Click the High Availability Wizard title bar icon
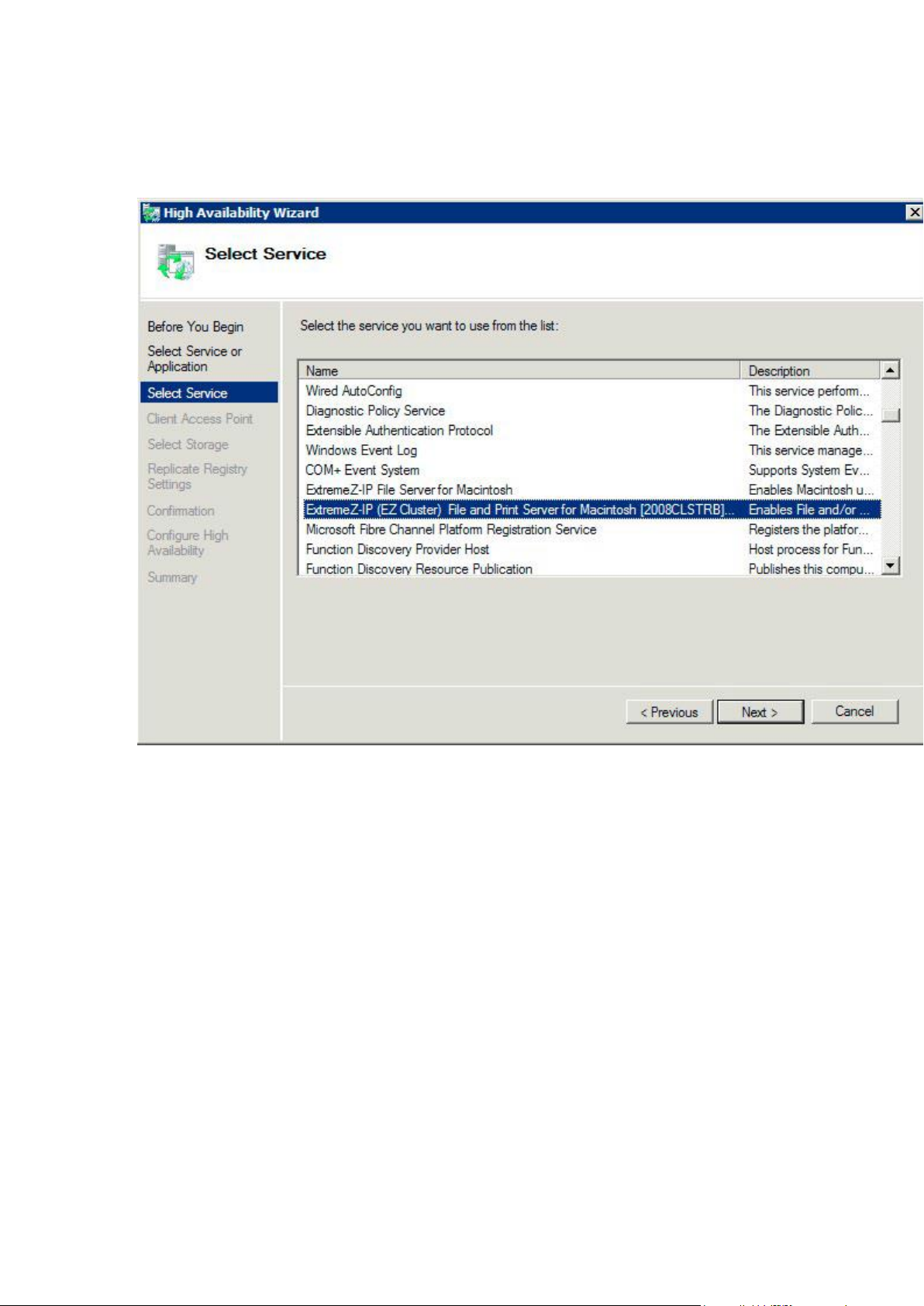Screen dimensions: 924x1306 pyautogui.click(x=151, y=212)
